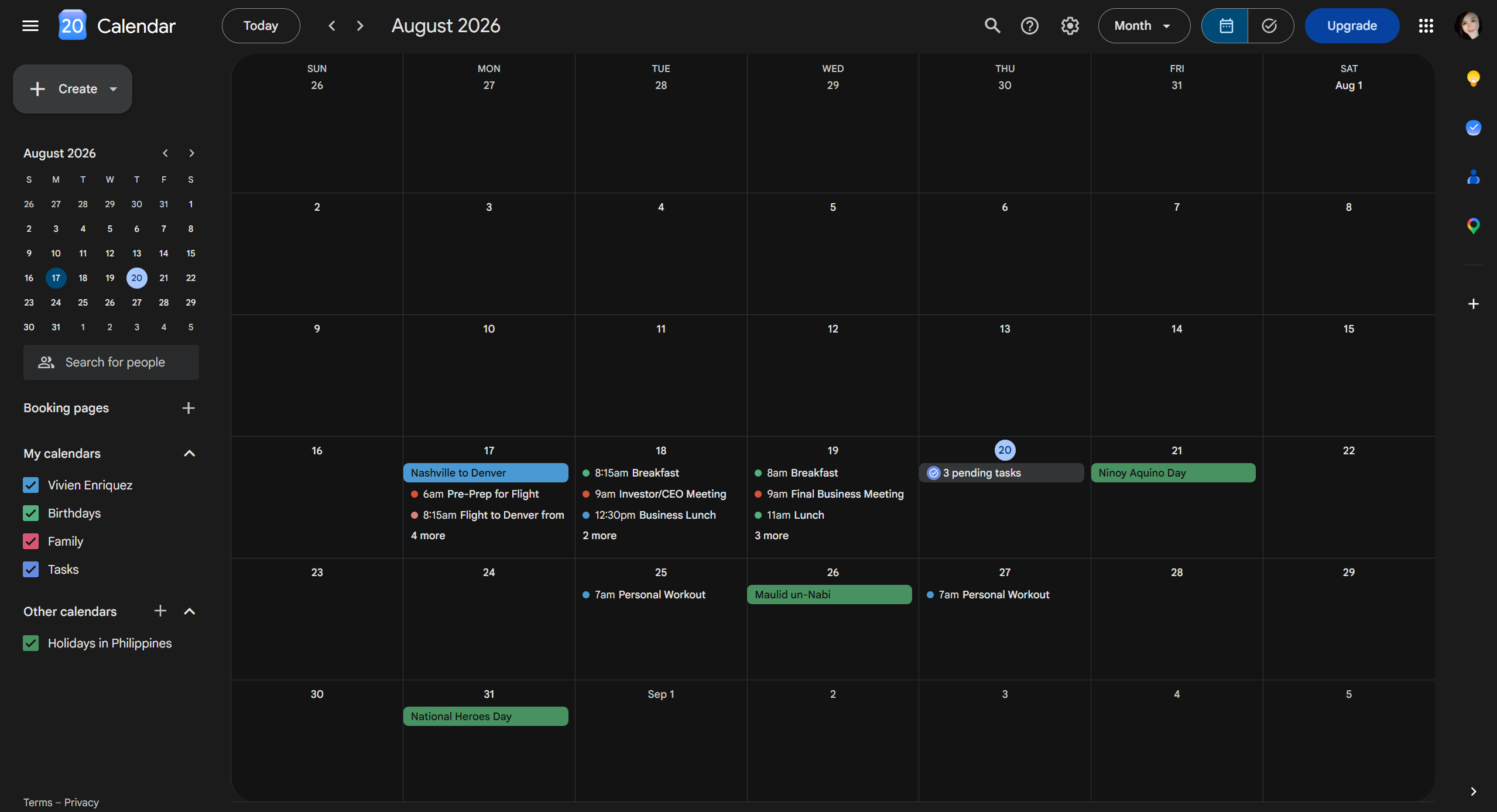Open the settings gear menu
Screen dimensions: 1497x812
[x=1070, y=26]
